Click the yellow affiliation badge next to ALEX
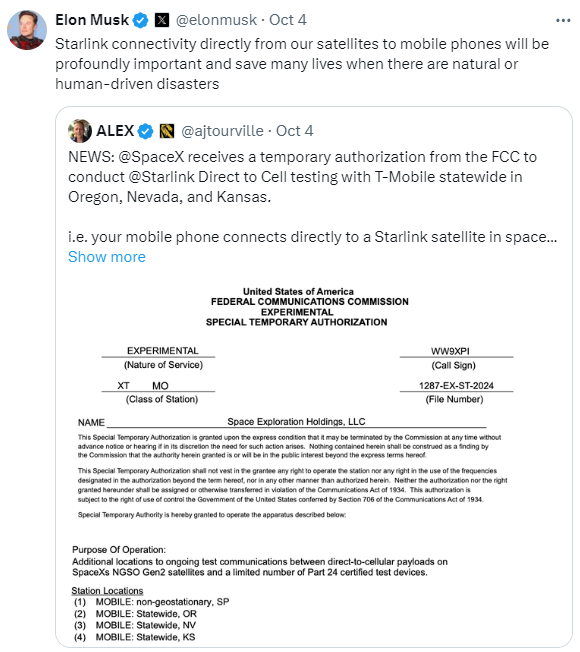The width and height of the screenshot is (580, 652). [167, 131]
